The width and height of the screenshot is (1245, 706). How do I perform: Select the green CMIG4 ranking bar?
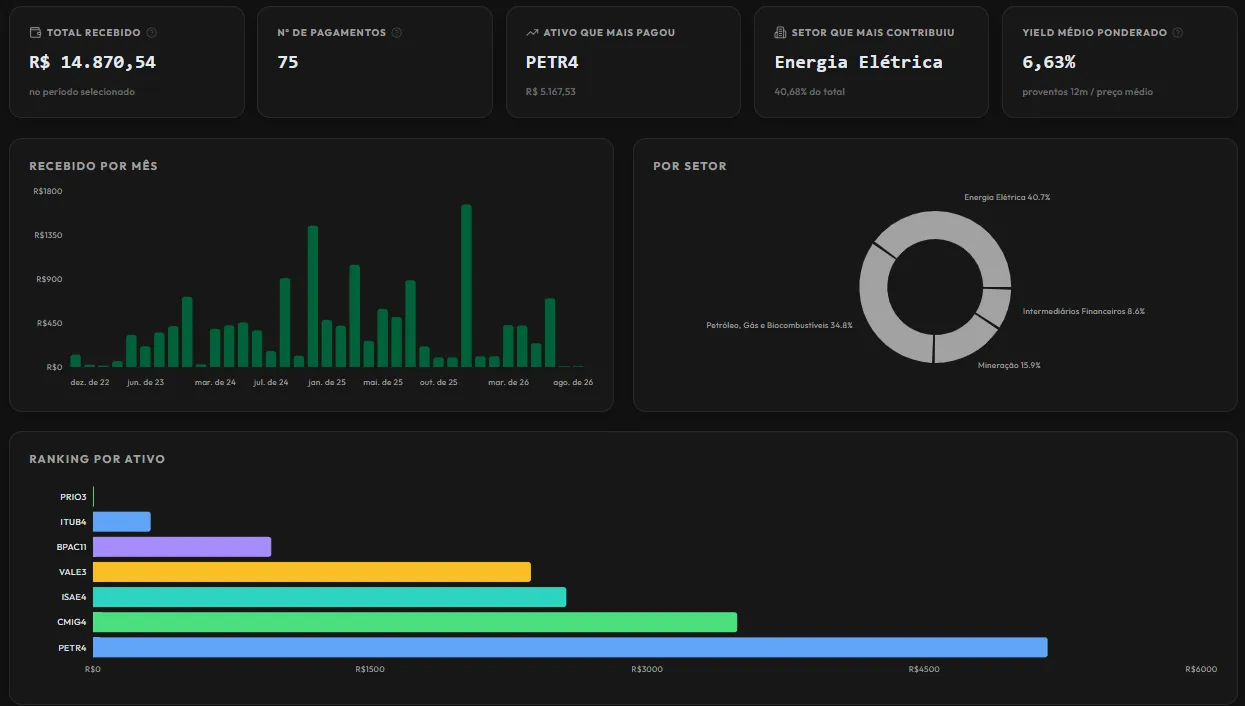[x=415, y=622]
